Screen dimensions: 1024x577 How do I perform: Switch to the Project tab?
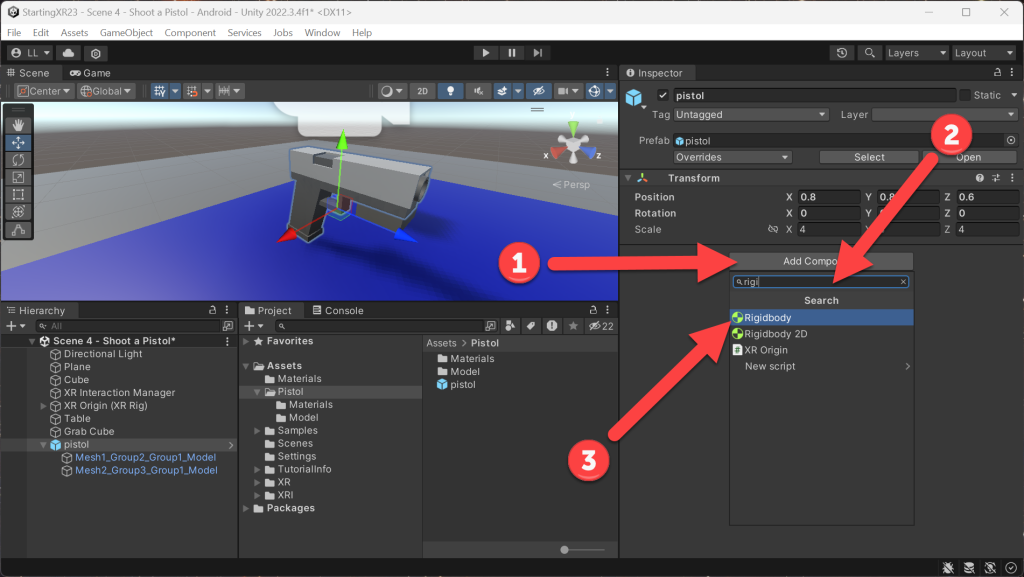click(268, 311)
